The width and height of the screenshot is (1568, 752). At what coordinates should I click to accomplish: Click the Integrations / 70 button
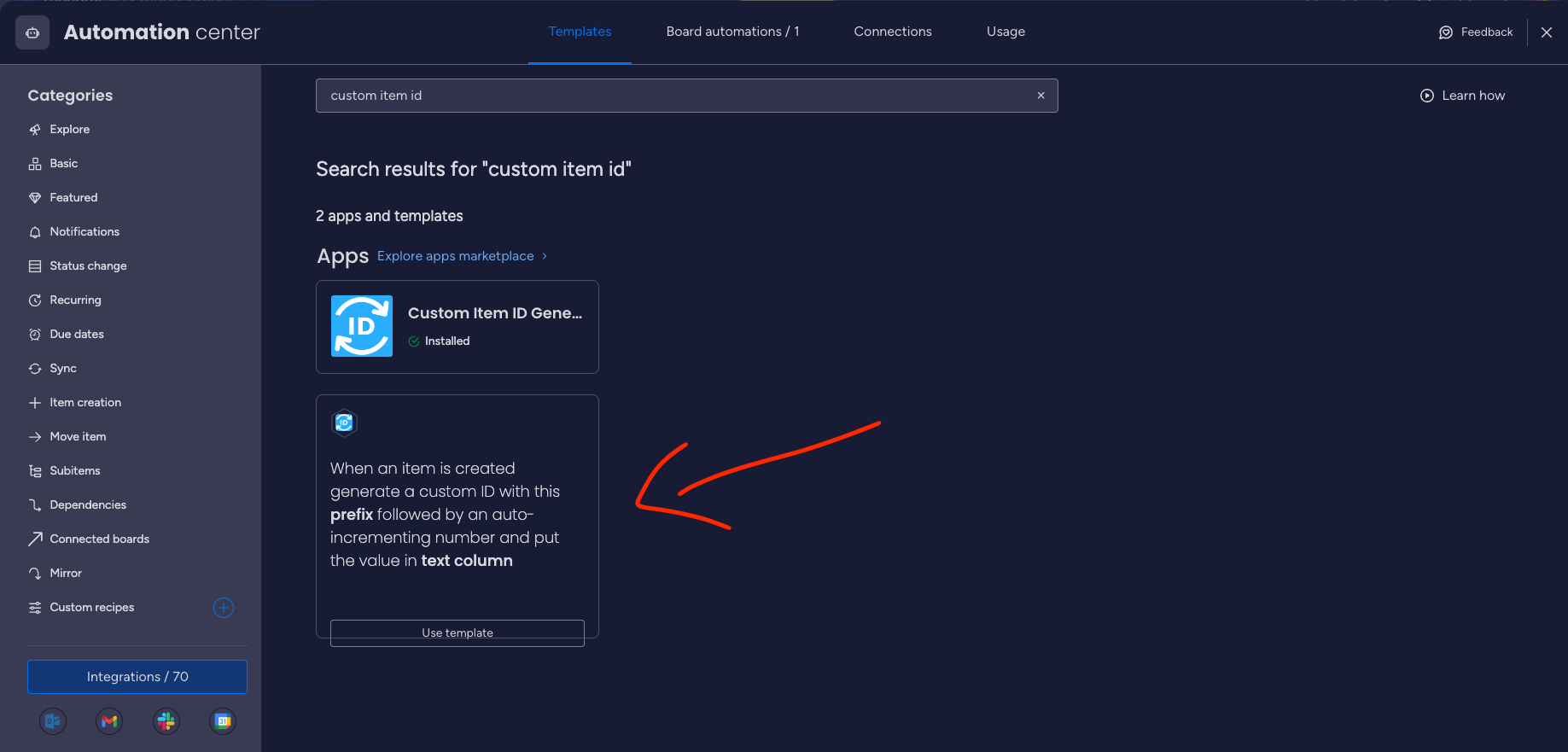pyautogui.click(x=137, y=677)
